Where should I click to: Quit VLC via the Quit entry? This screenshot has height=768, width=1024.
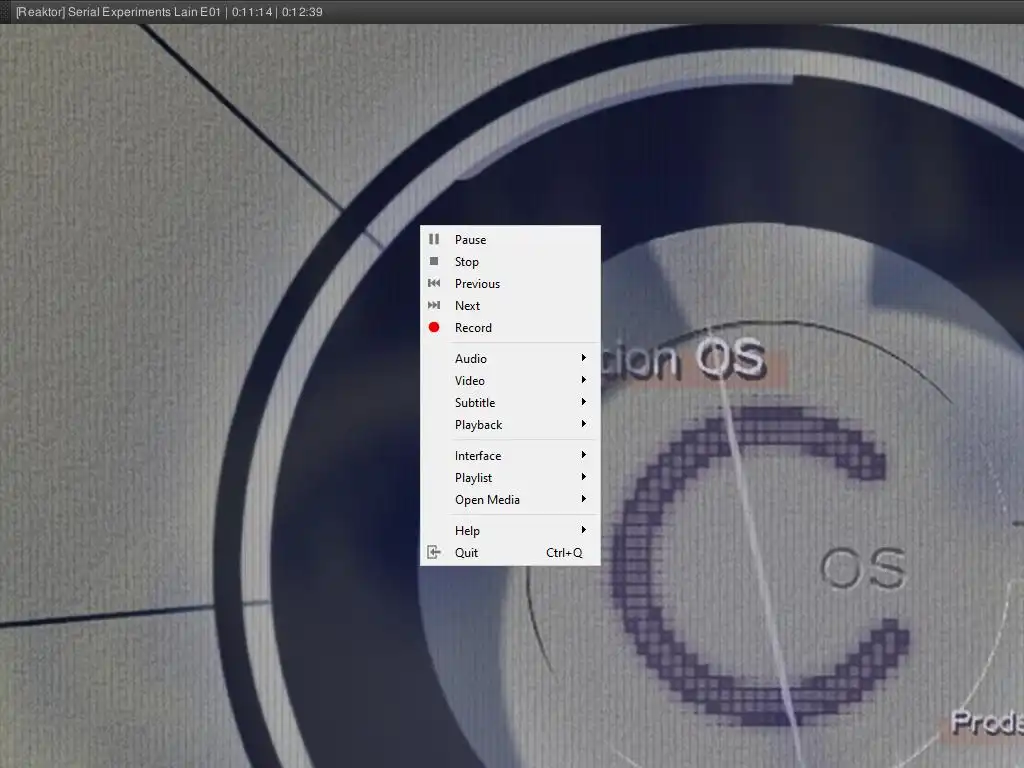point(510,552)
